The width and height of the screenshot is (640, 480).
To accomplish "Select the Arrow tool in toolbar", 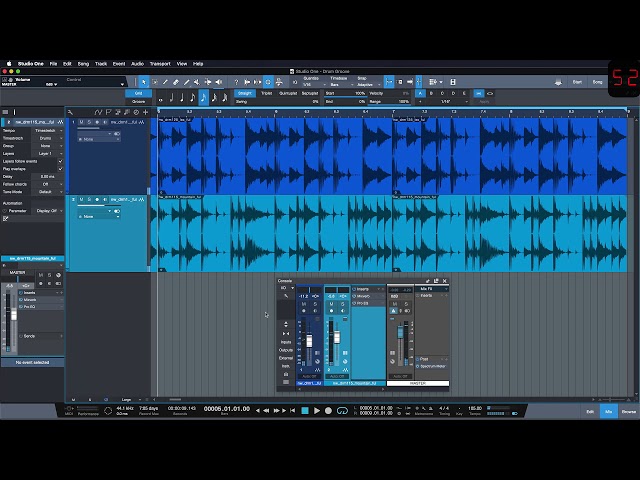I will (x=144, y=82).
